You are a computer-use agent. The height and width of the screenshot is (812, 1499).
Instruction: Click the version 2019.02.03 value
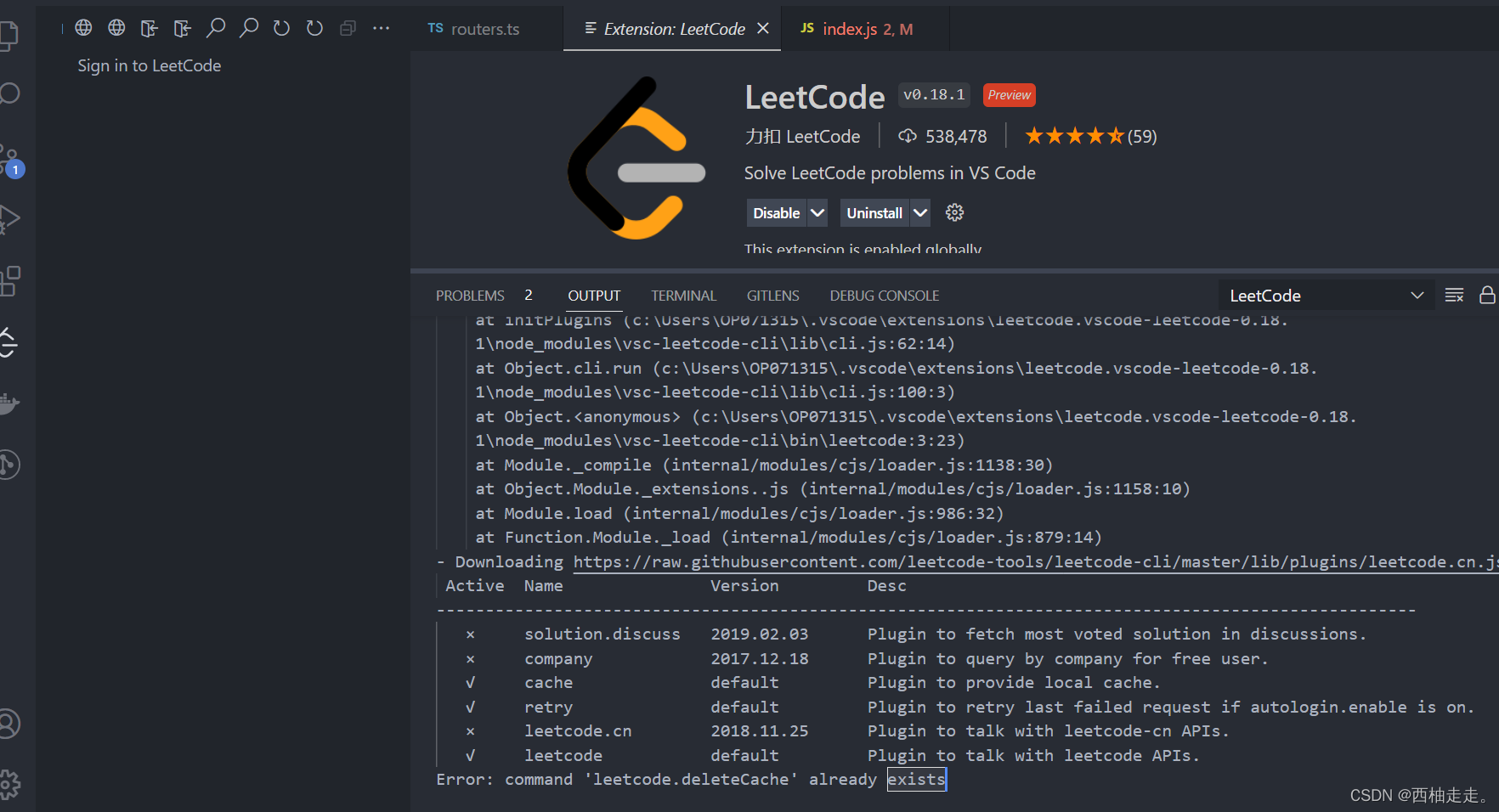pos(760,634)
